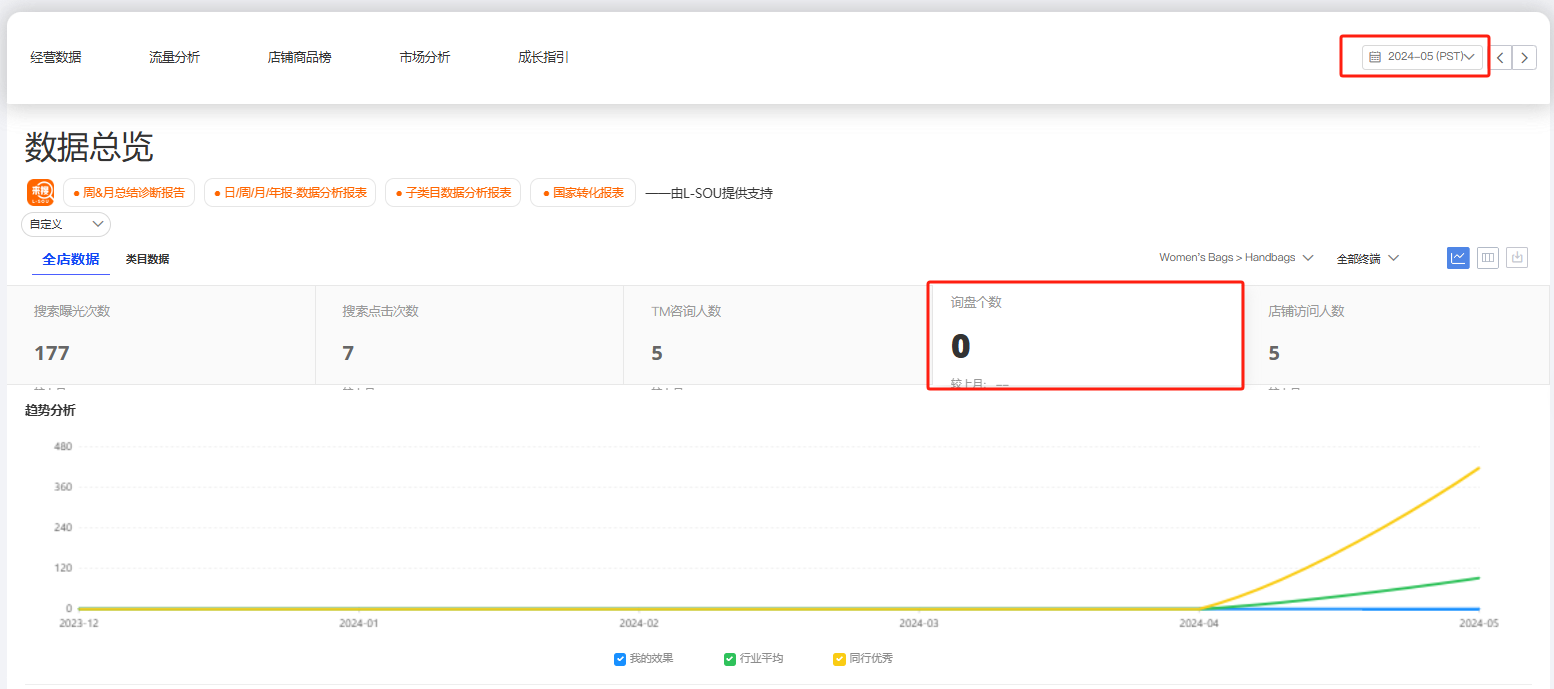Uncheck 我的效果 legend checkbox
The height and width of the screenshot is (689, 1554).
[x=620, y=659]
